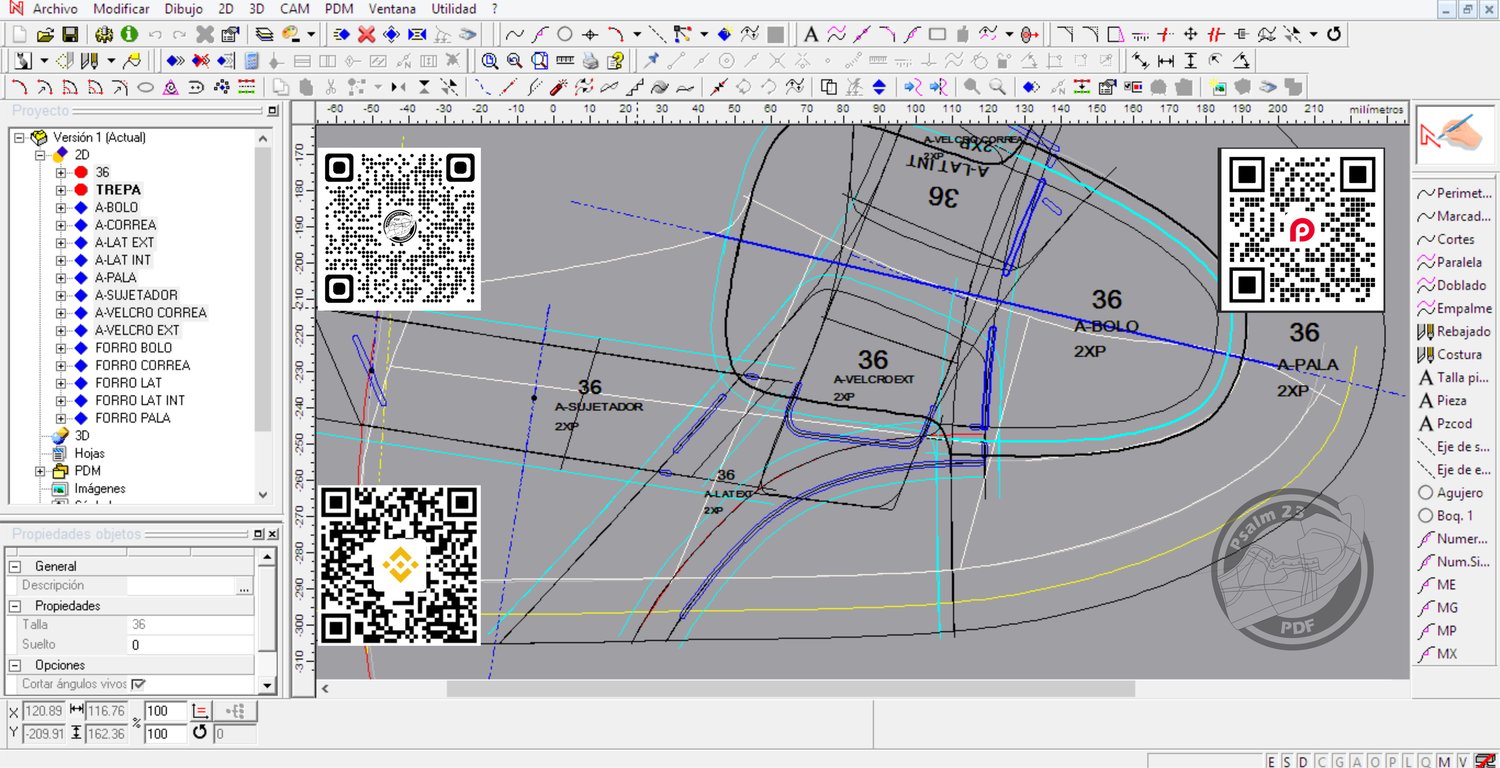Expand the TREPA tree node
This screenshot has height=768, width=1500.
[62, 190]
